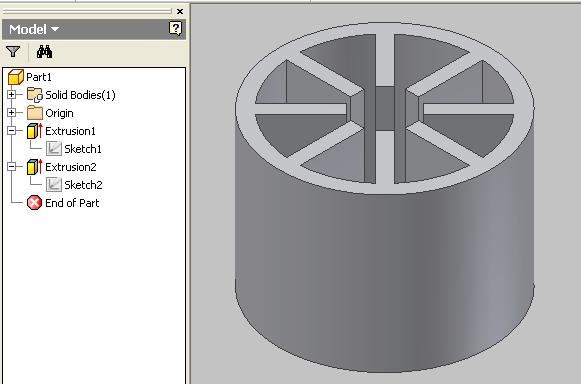
Task: Select the Extrusion2 feature icon
Action: (x=35, y=167)
